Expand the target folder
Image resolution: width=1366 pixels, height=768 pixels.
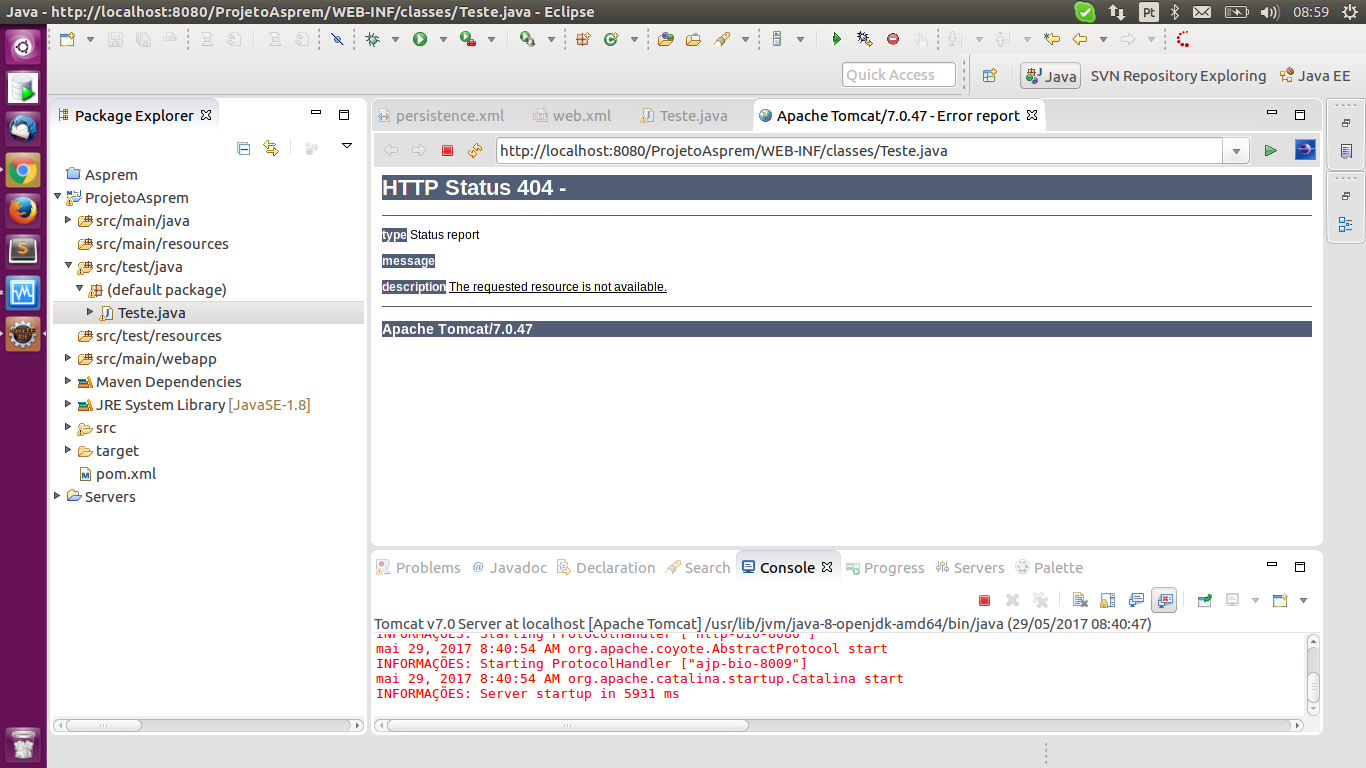click(68, 450)
